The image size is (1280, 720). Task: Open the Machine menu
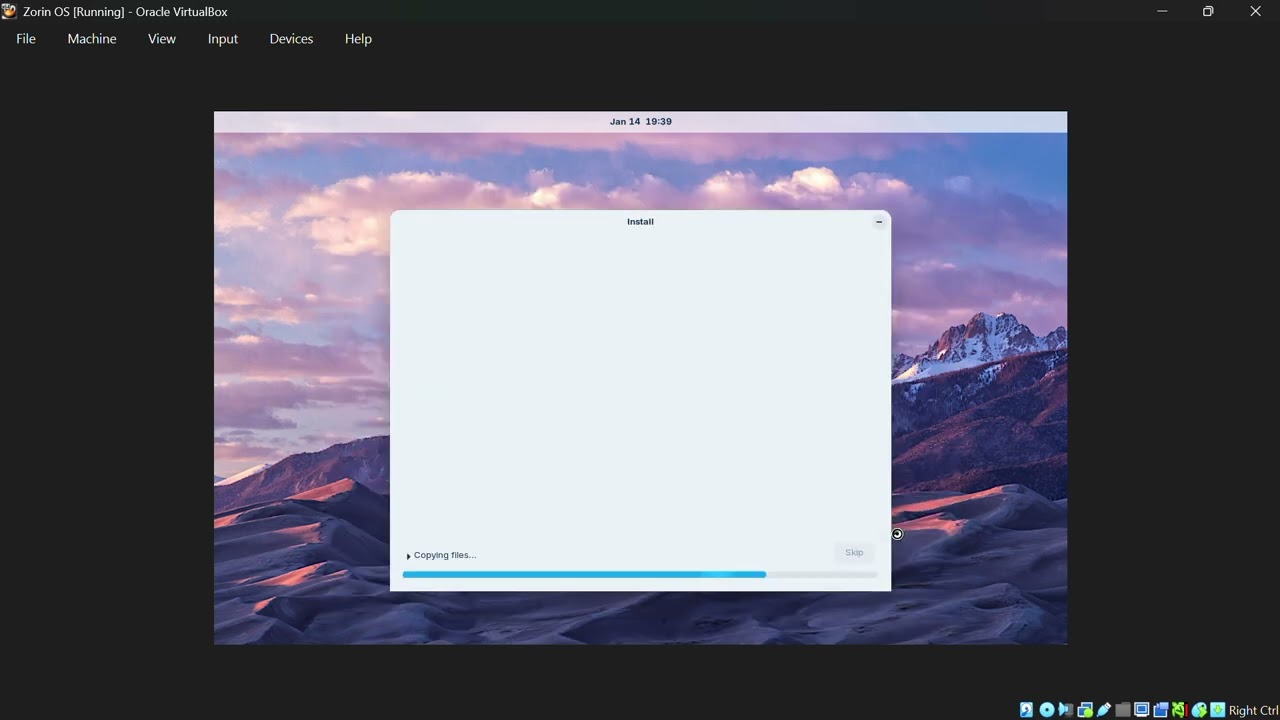point(92,39)
